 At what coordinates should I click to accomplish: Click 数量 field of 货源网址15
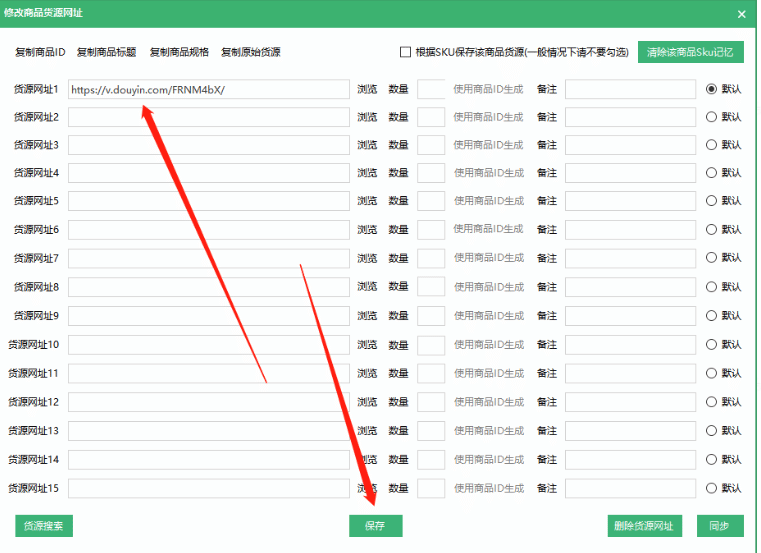click(431, 488)
